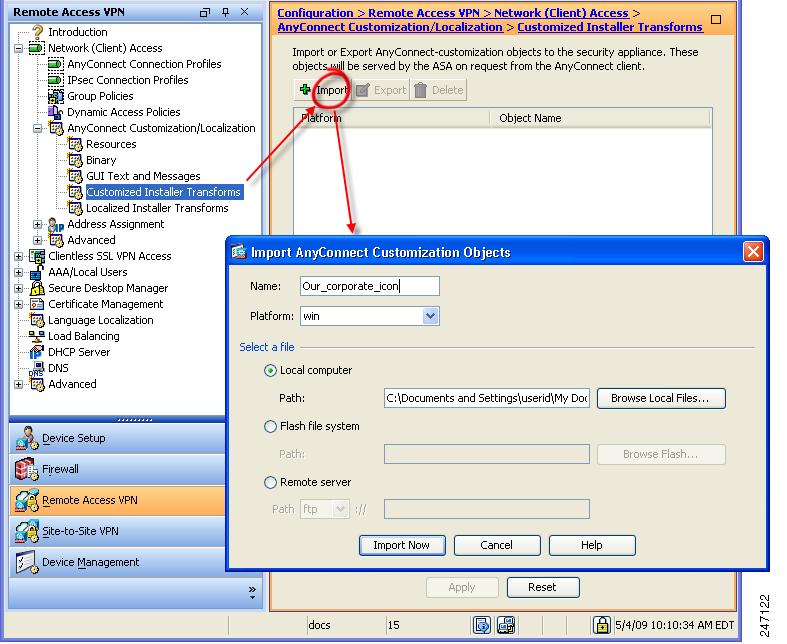Screen dimensions: 787x644
Task: Click the Resources tree icon
Action: [x=75, y=145]
